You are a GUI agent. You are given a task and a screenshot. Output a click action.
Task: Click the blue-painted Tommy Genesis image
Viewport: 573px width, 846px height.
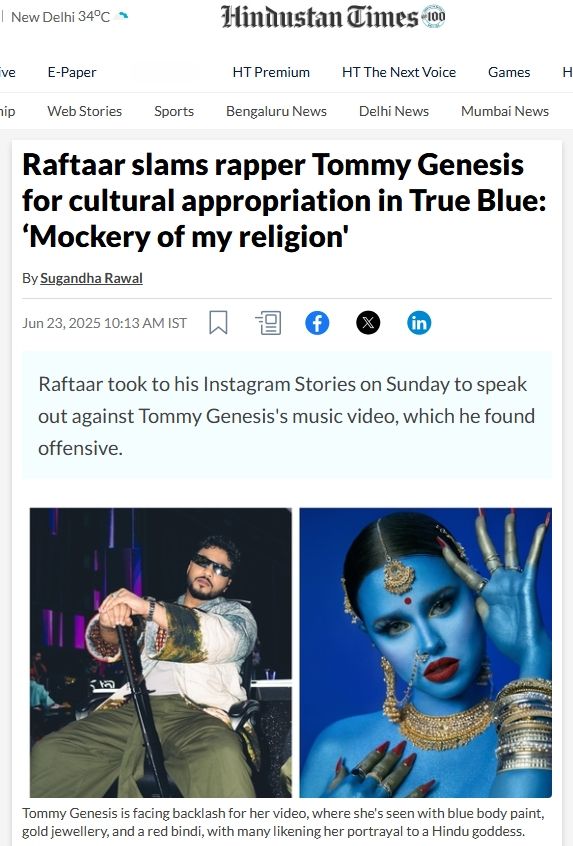click(426, 652)
